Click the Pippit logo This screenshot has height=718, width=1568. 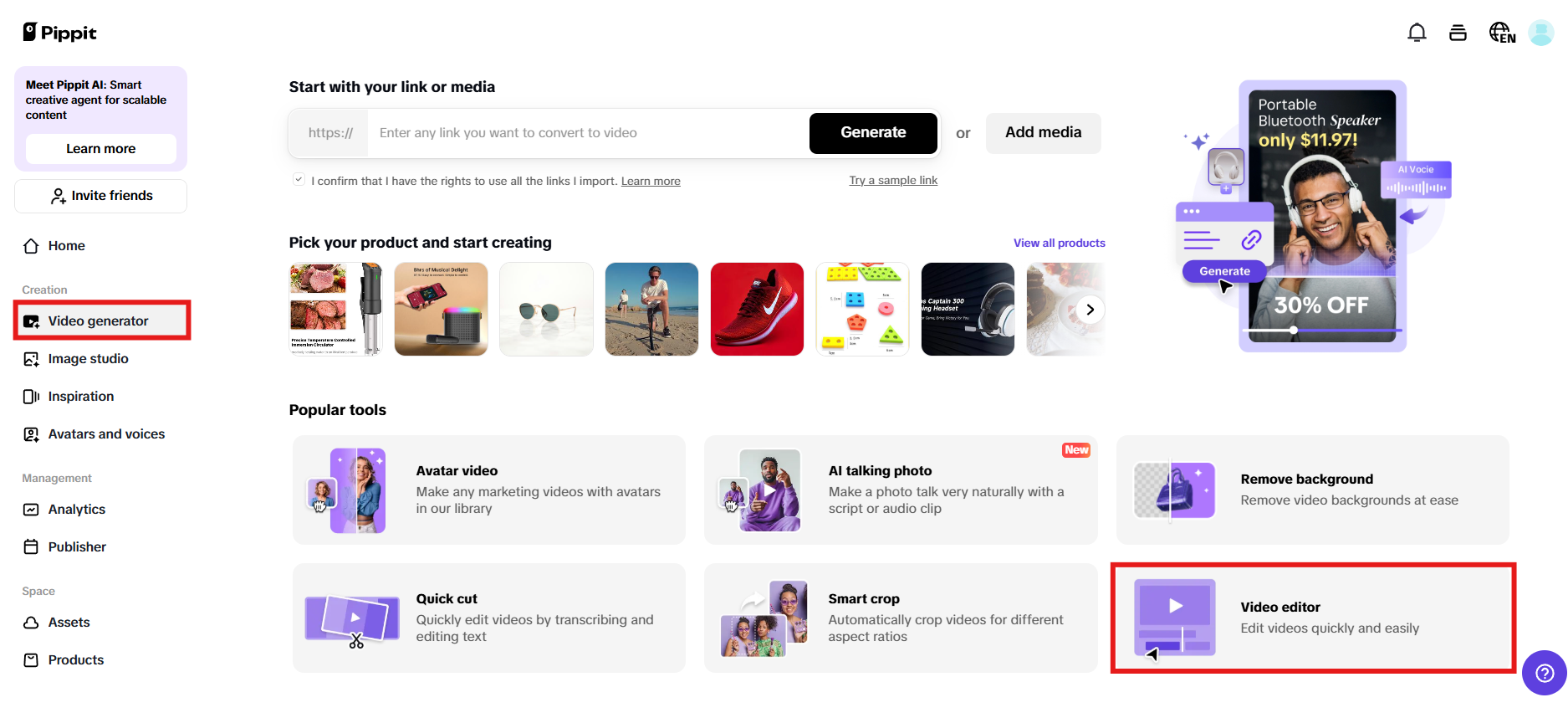(x=59, y=33)
